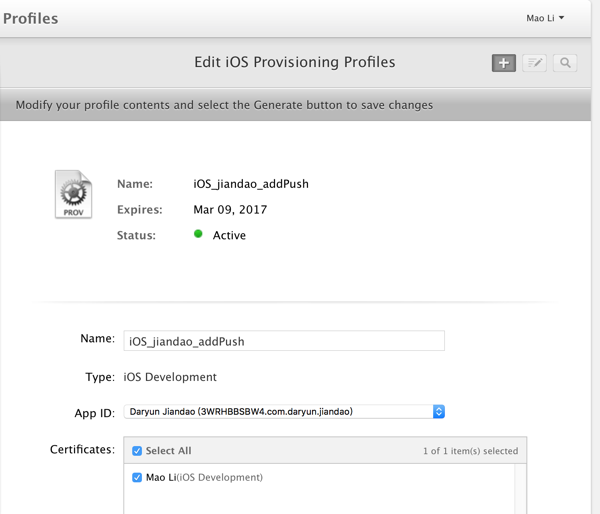Toggle the Select All certificates checkbox

[138, 451]
